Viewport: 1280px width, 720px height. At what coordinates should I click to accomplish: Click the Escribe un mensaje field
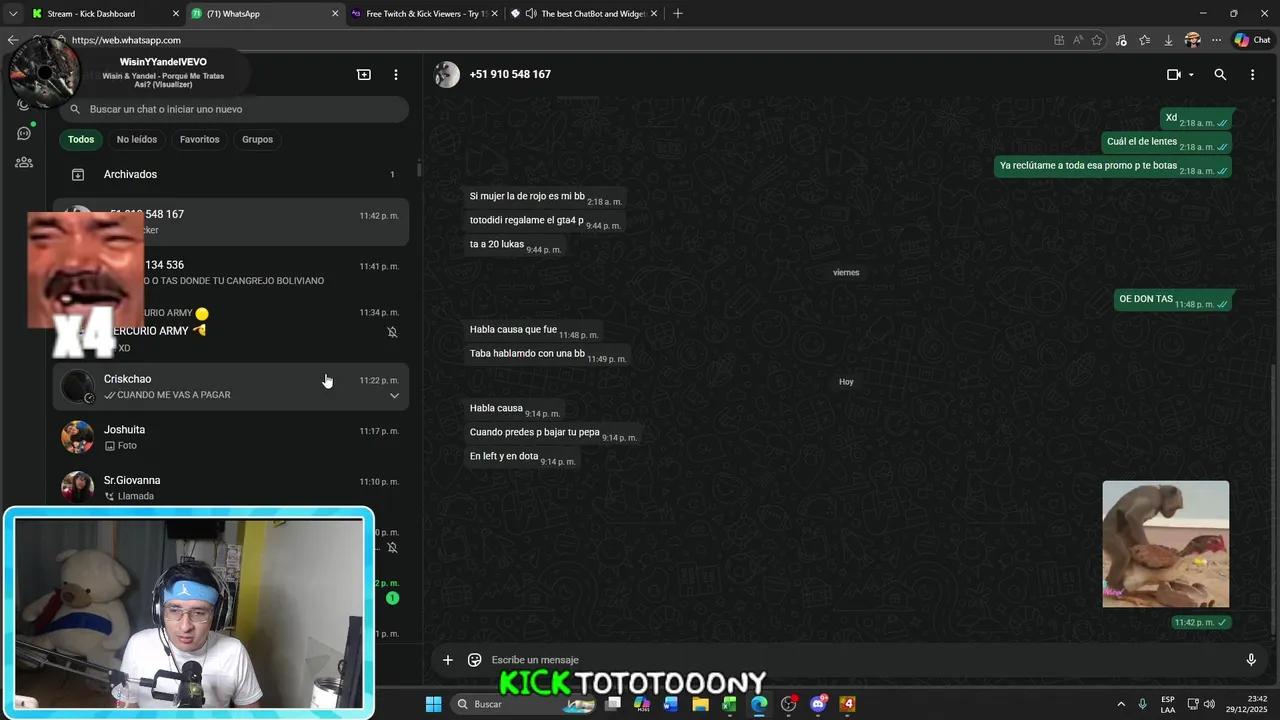click(860, 660)
